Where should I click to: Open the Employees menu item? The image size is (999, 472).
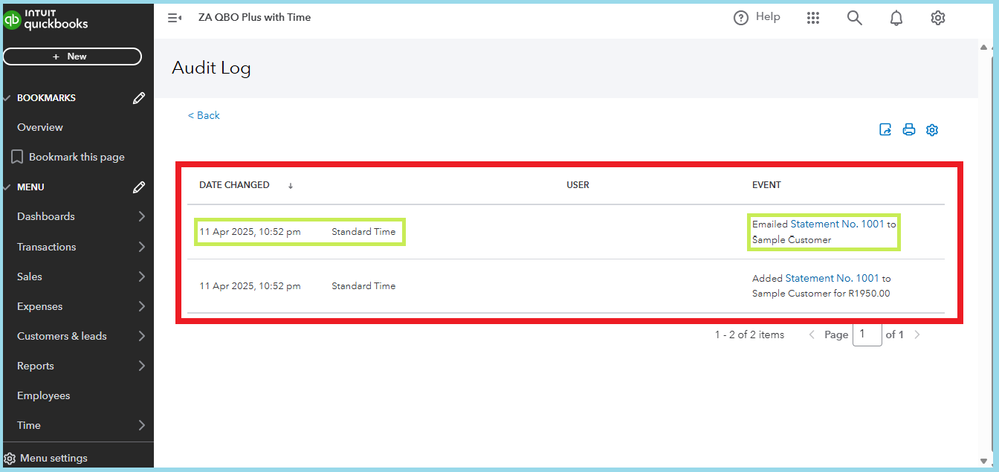coord(43,396)
